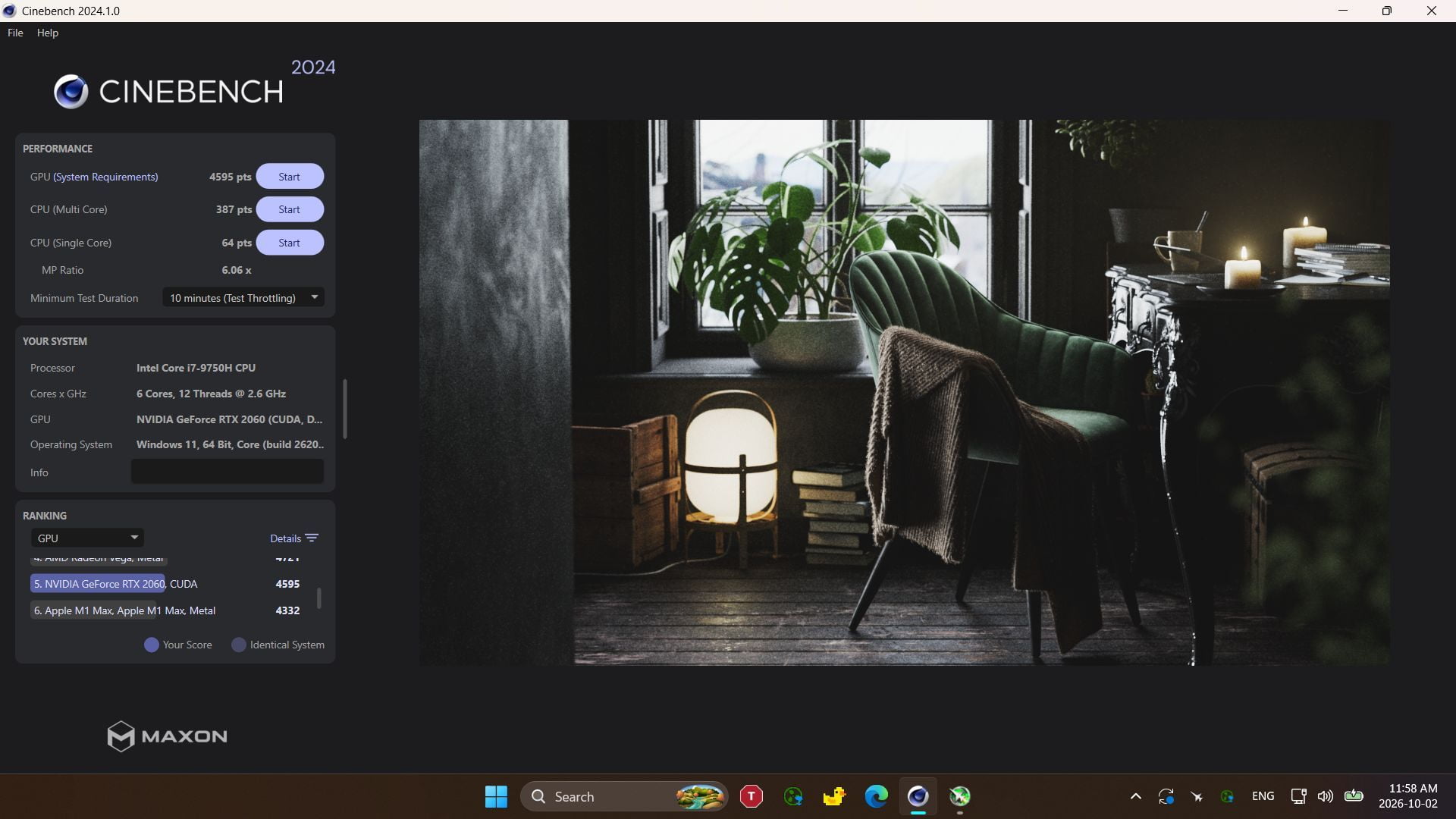This screenshot has width=1456, height=819.
Task: Click the ranking filter lines icon
Action: point(312,538)
